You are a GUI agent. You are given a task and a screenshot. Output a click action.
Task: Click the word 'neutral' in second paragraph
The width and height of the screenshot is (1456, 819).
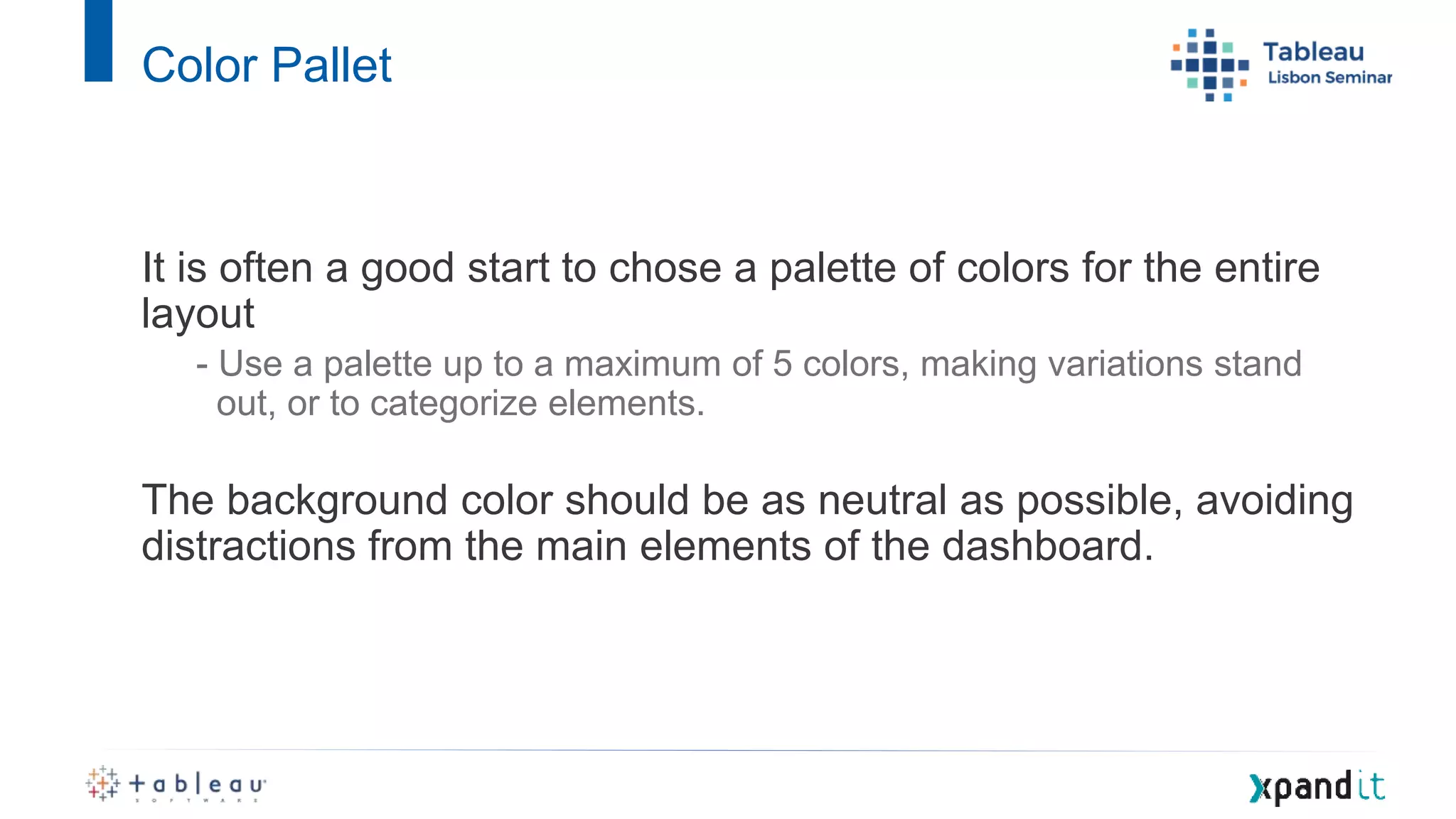(882, 500)
